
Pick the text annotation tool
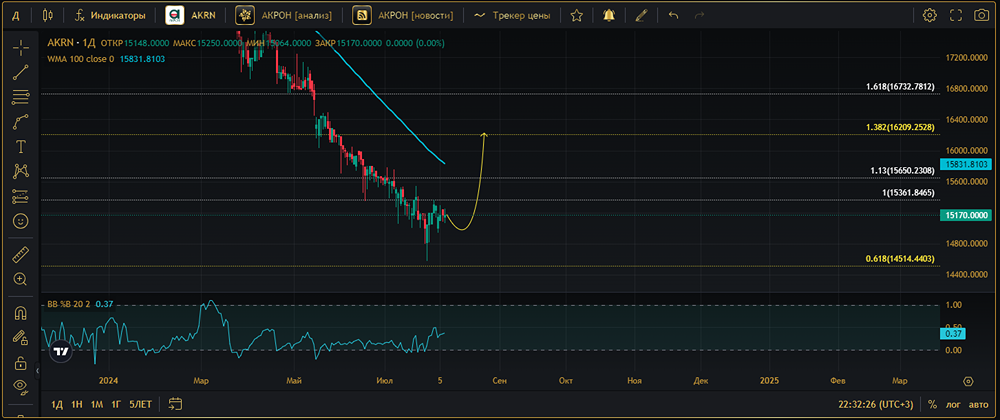point(20,146)
